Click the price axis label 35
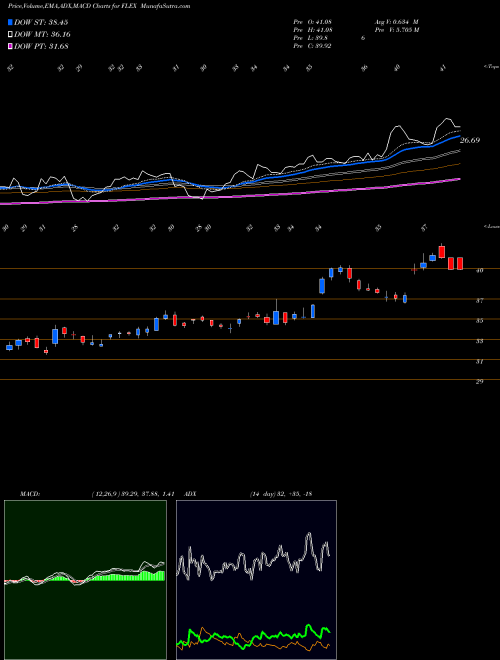 click(x=479, y=321)
